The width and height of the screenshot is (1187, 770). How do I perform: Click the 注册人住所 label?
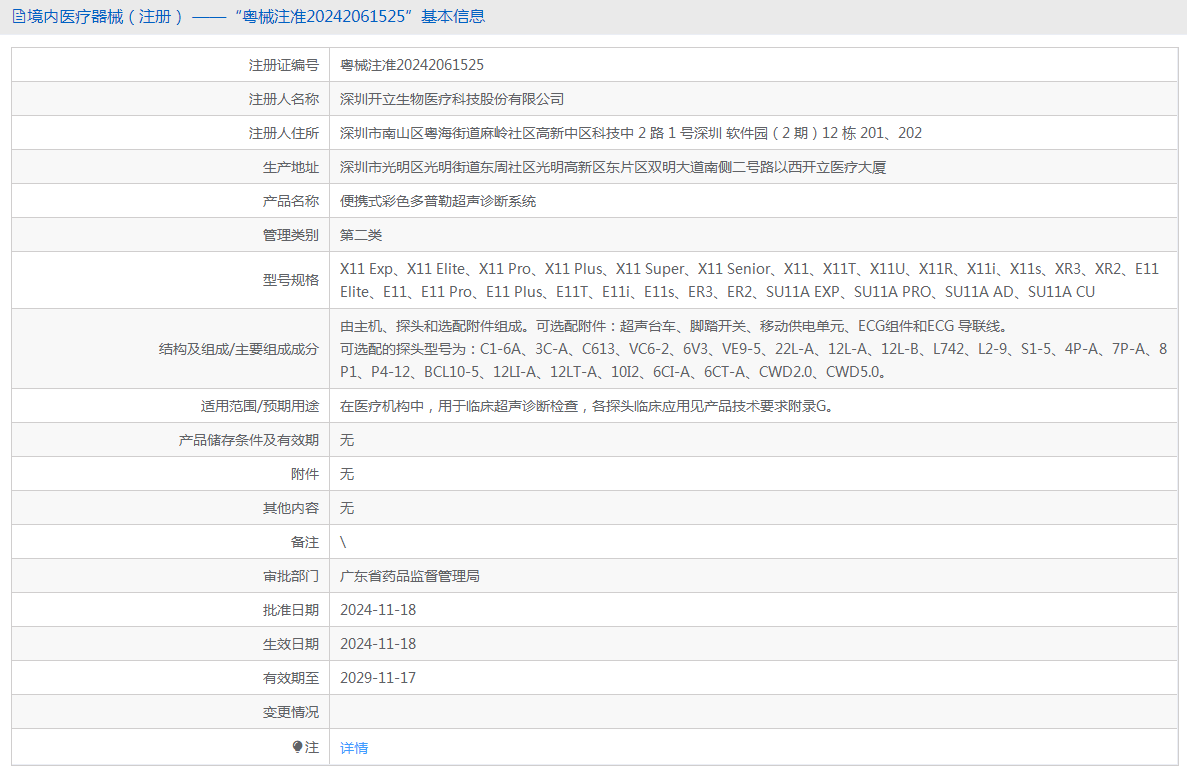point(284,133)
